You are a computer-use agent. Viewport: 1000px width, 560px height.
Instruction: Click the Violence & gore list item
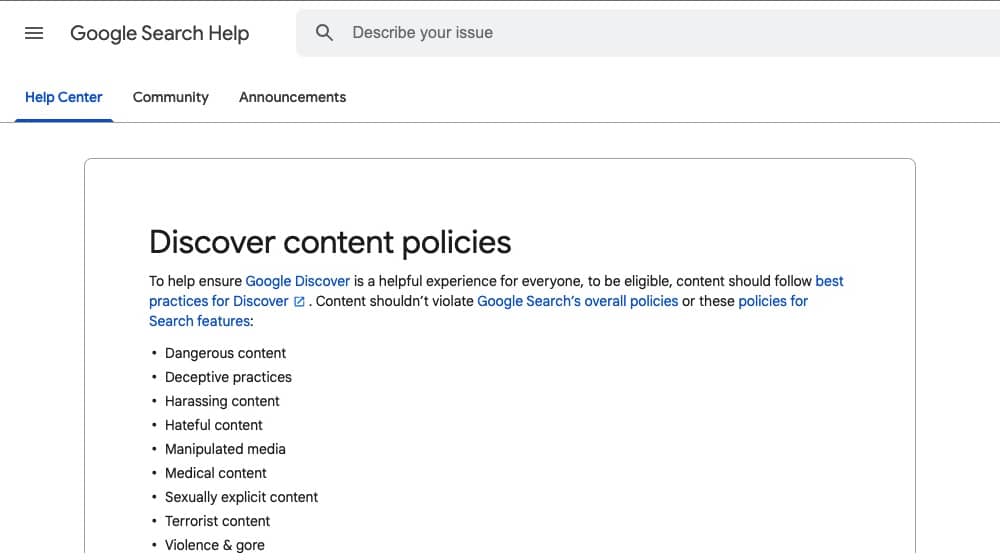pyautogui.click(x=215, y=545)
